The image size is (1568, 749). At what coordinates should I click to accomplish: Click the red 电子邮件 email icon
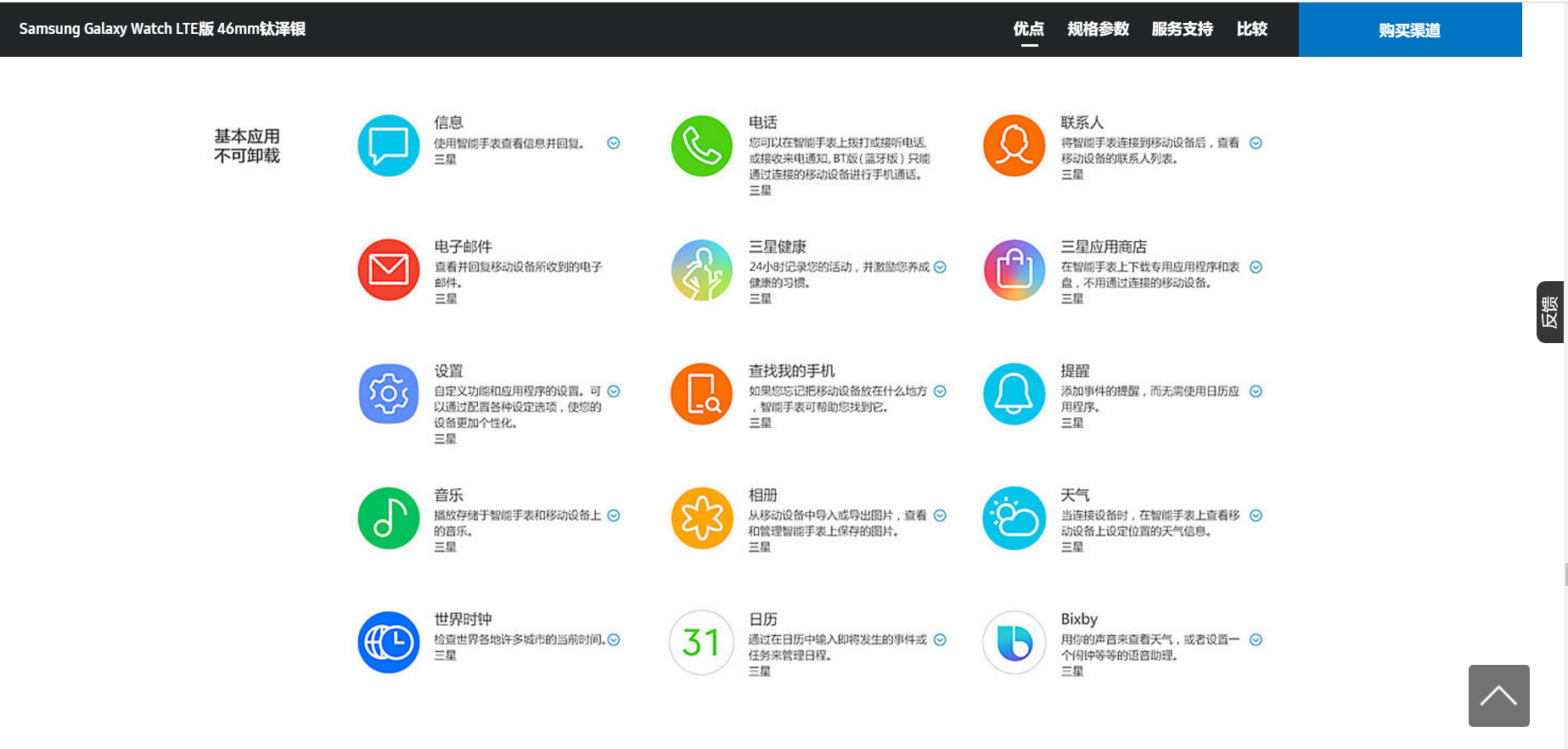pos(389,270)
